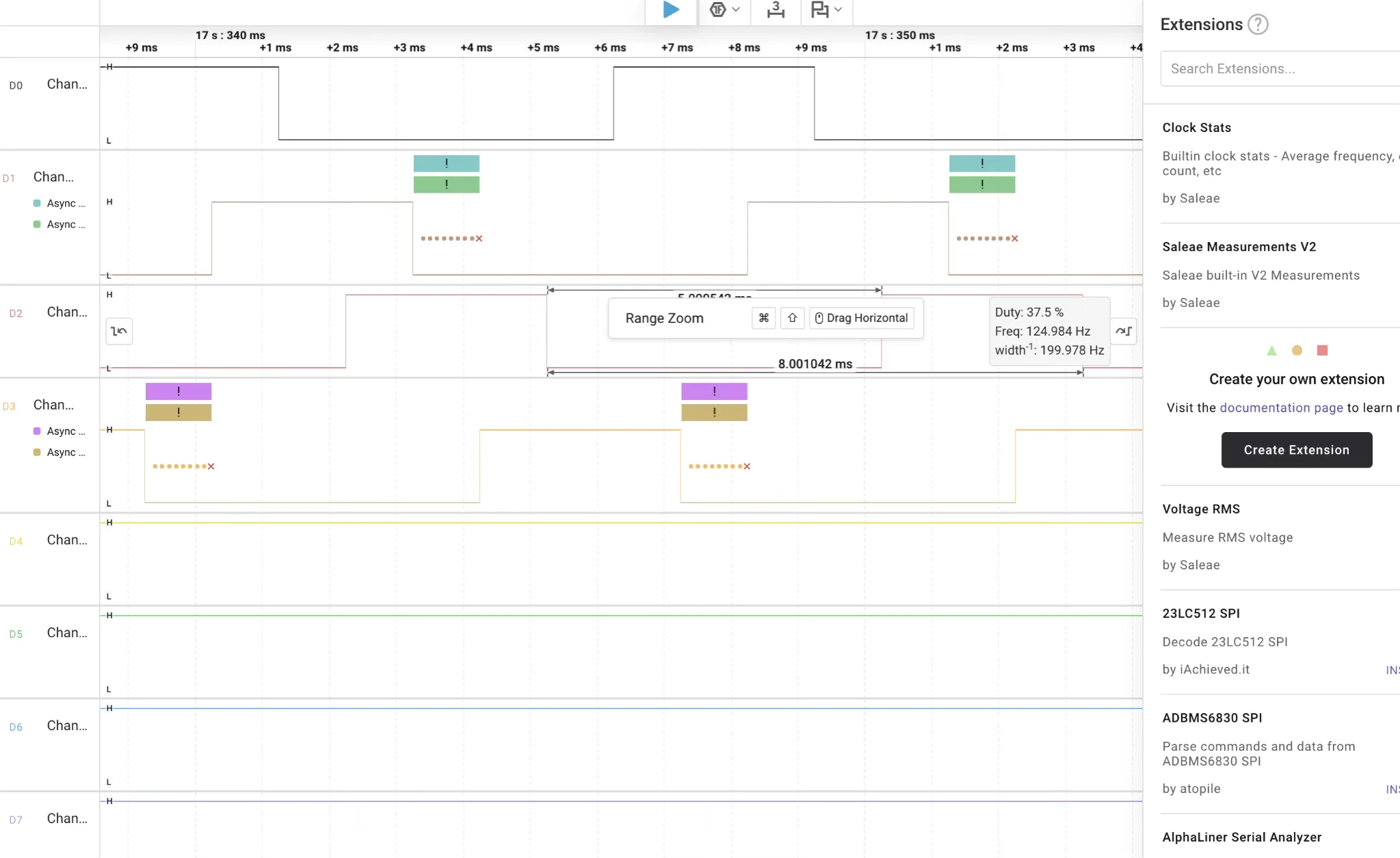Jump to next edge on D2
The width and height of the screenshot is (1400, 858).
(x=1123, y=332)
